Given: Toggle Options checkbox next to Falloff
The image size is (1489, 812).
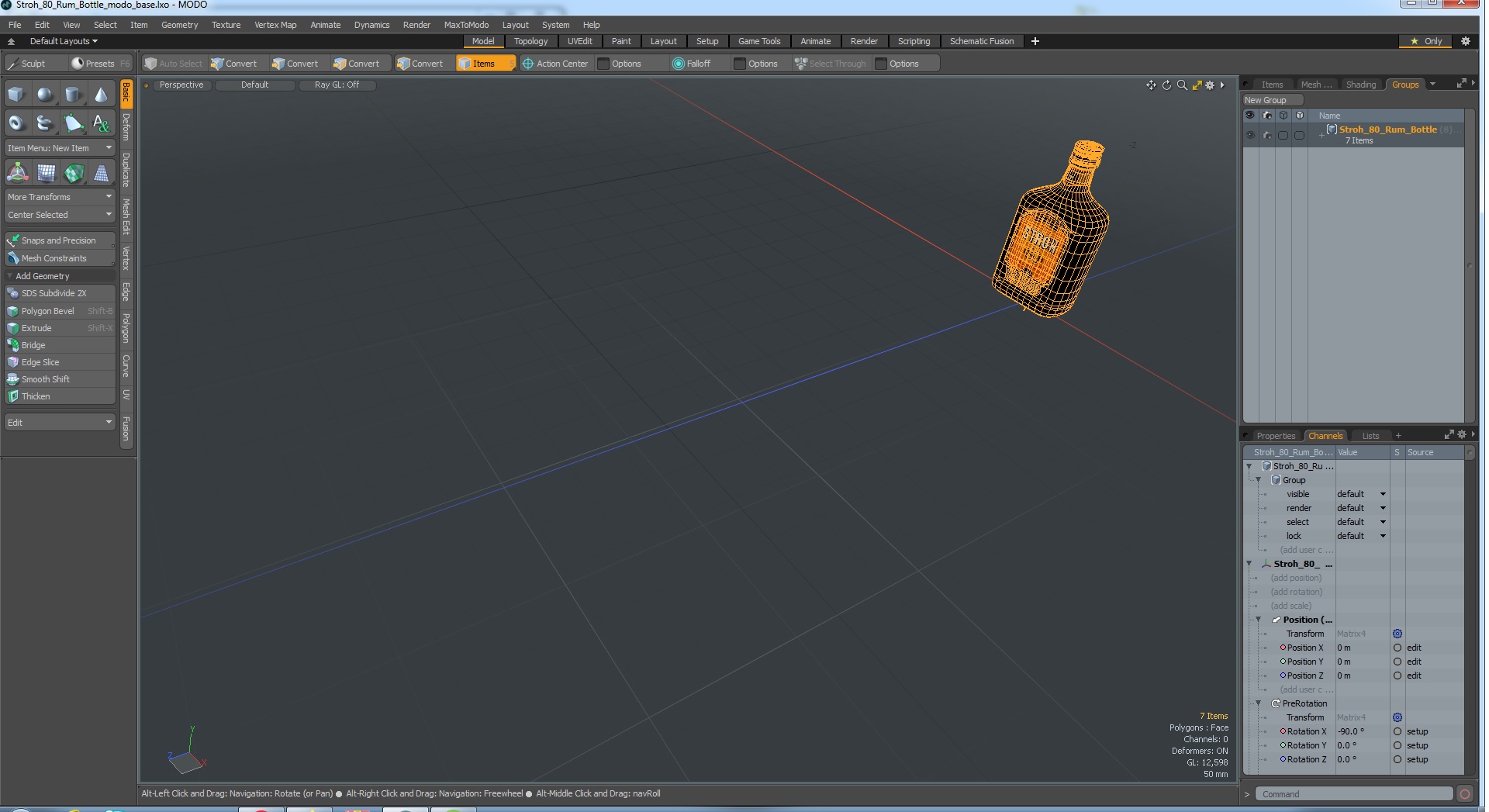Looking at the screenshot, I should (740, 64).
